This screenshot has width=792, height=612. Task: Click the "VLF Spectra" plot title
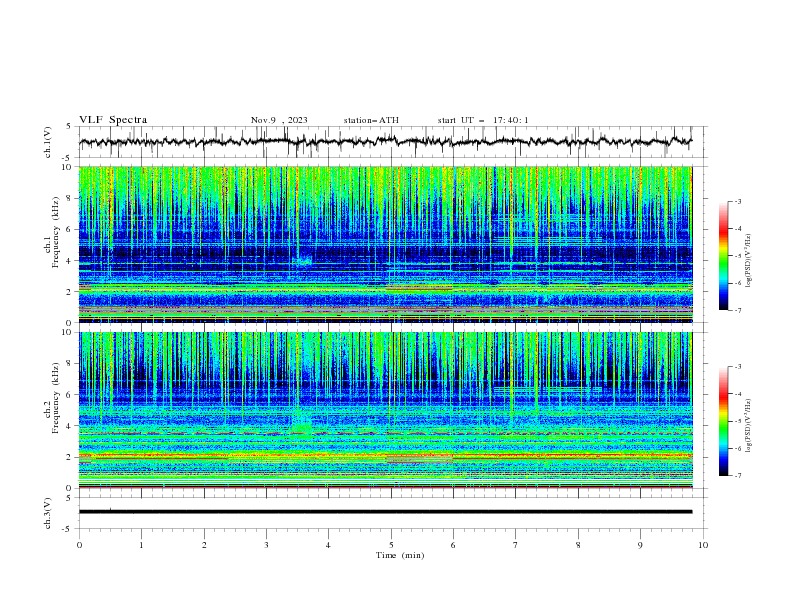pos(113,120)
